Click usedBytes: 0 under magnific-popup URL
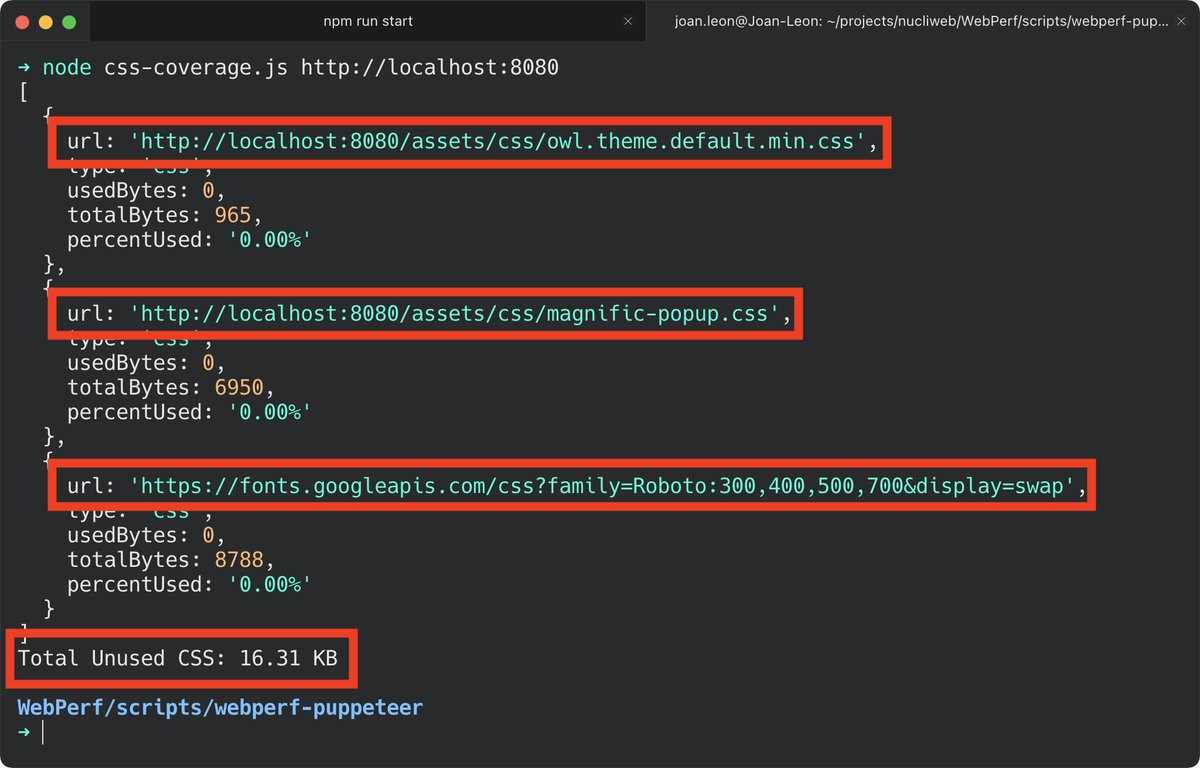This screenshot has width=1200, height=768. tap(146, 363)
